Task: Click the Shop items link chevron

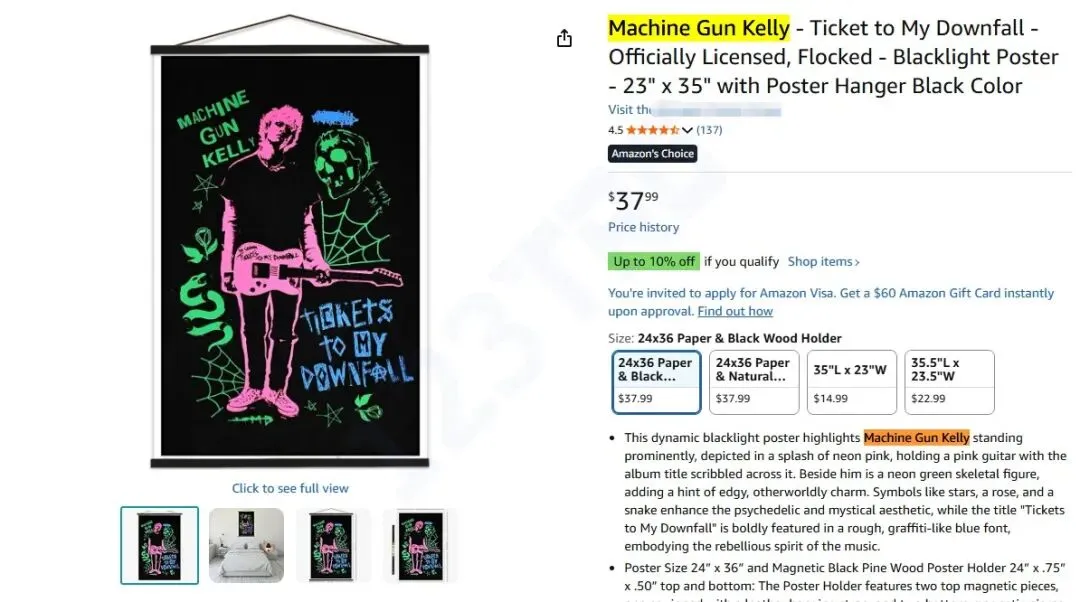Action: pyautogui.click(x=857, y=262)
